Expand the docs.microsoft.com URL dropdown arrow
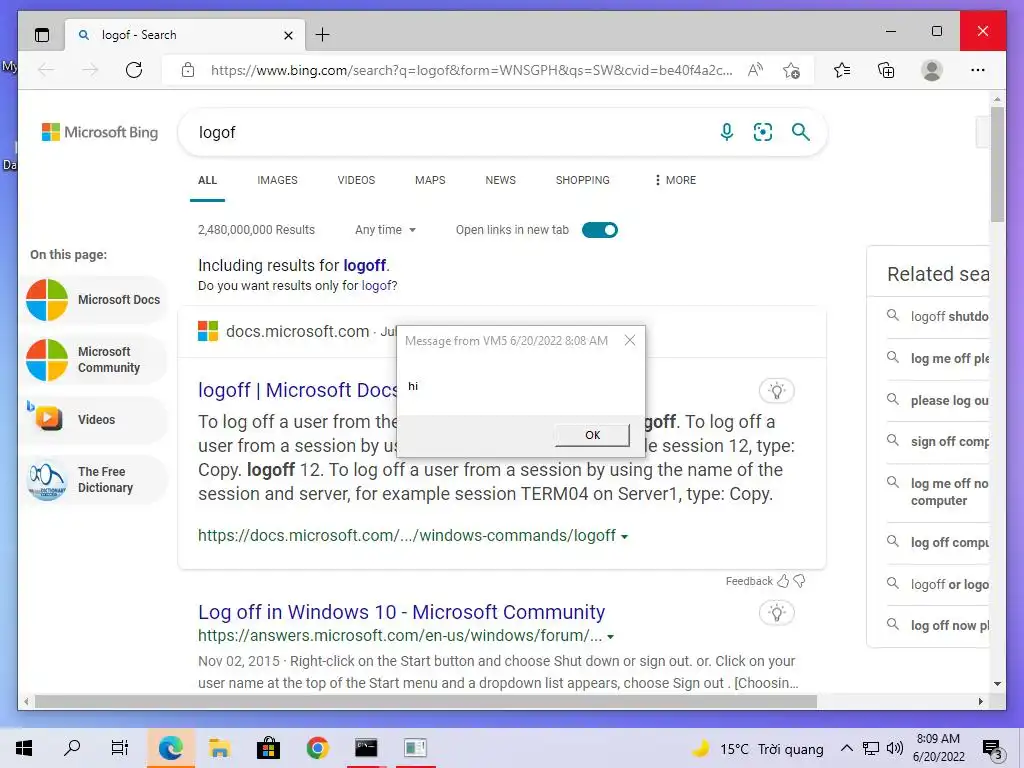 (624, 537)
